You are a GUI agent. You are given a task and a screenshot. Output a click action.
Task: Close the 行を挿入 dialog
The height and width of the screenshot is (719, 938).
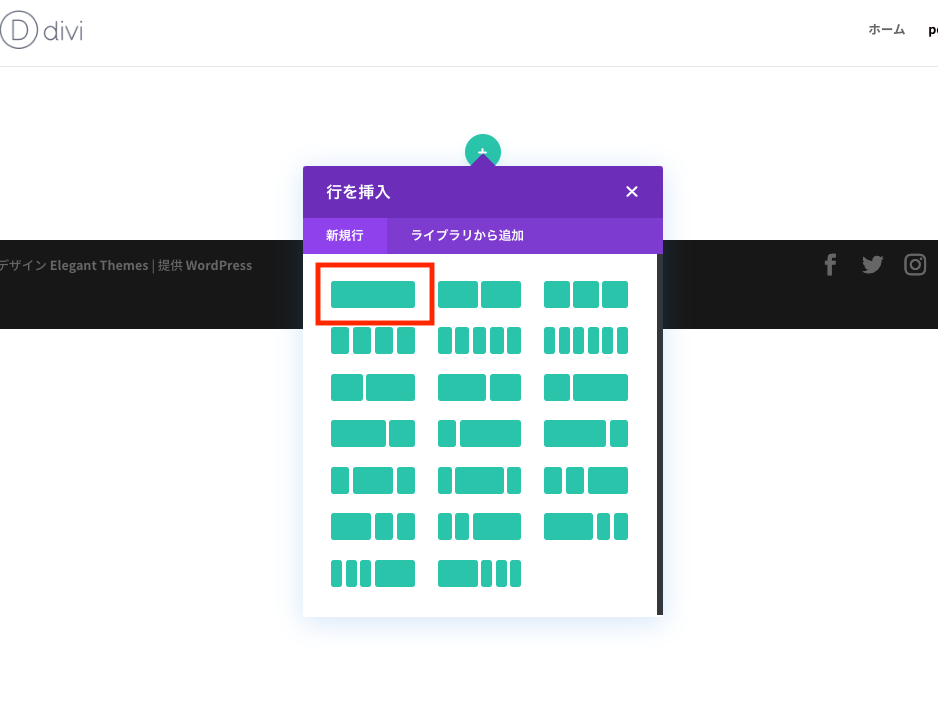tap(631, 191)
